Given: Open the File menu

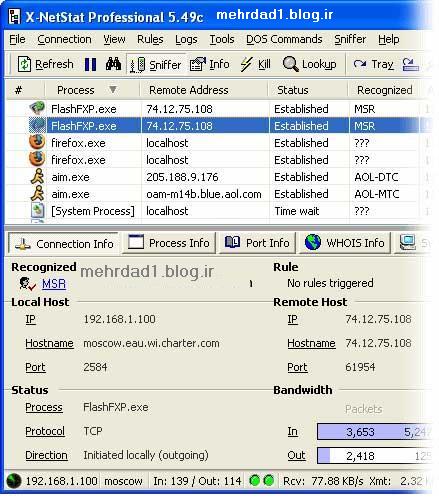Looking at the screenshot, I should pos(17,39).
